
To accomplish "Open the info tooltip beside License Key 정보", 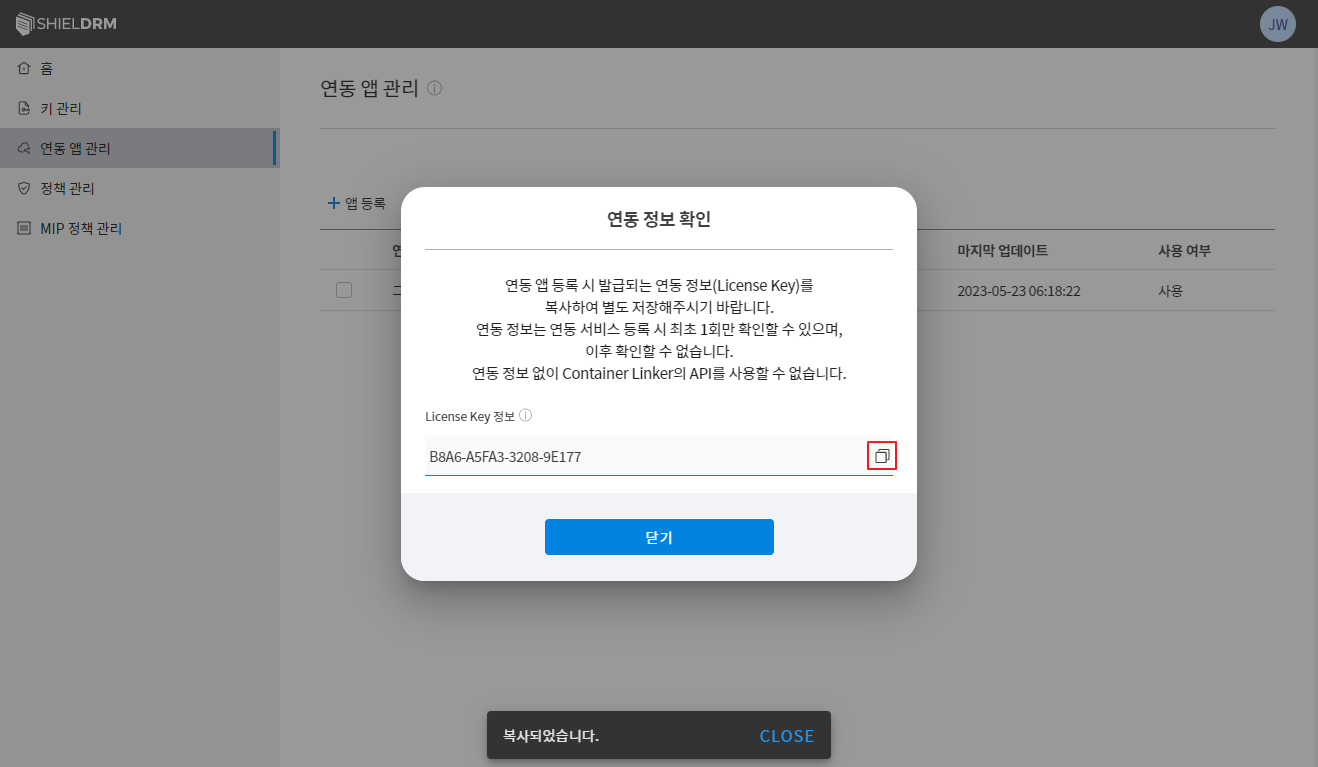I will pyautogui.click(x=525, y=414).
